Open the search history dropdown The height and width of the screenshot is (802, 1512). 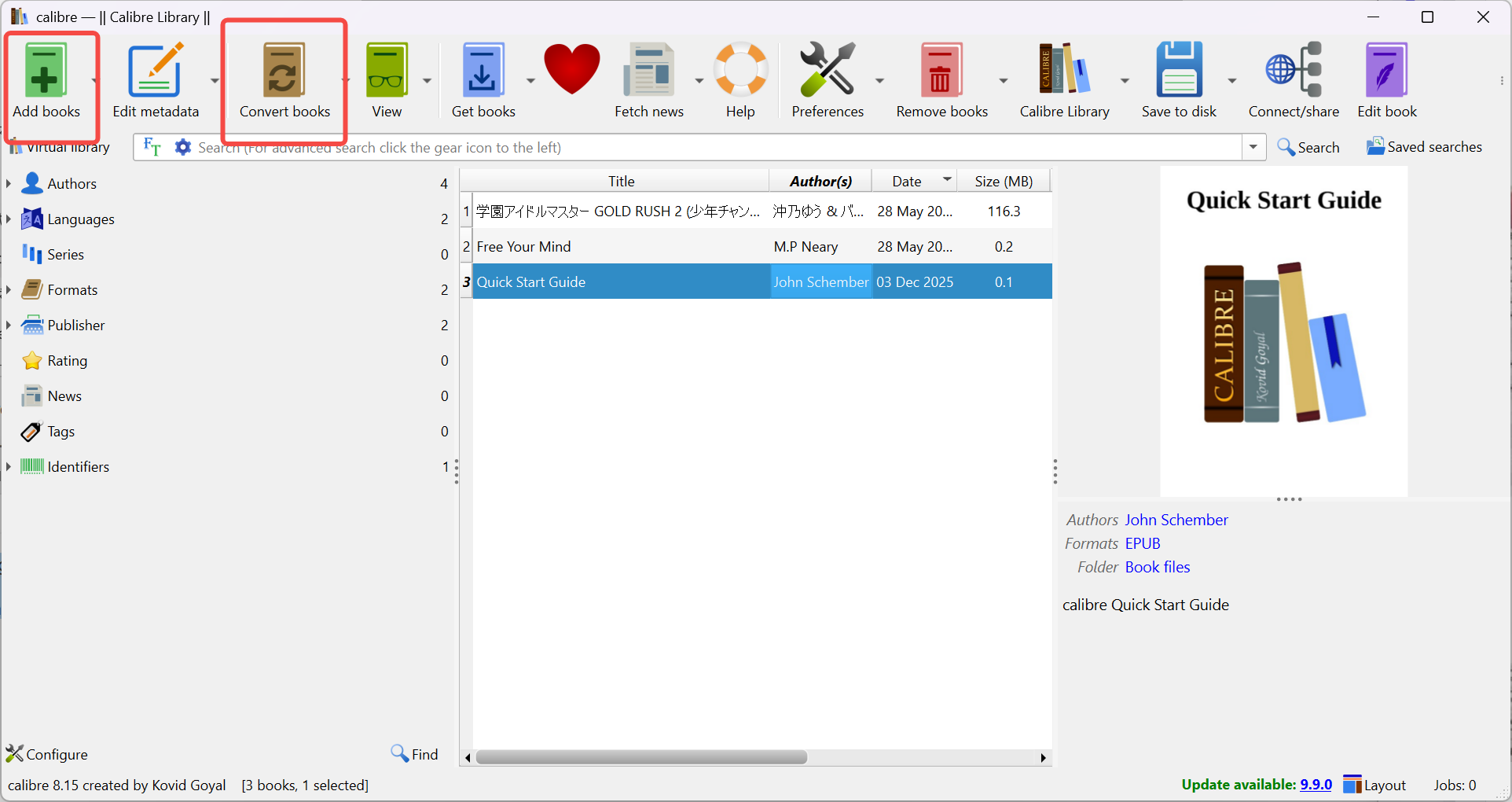(1253, 147)
